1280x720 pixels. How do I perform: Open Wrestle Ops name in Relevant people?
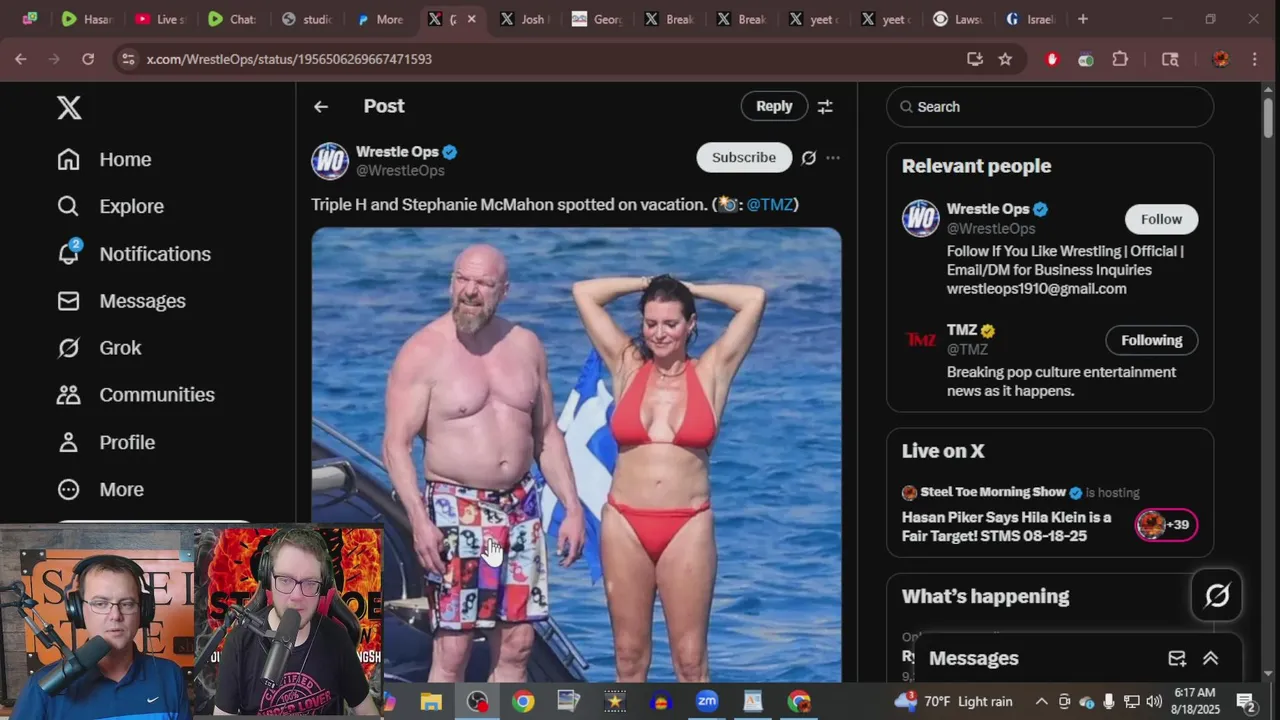988,209
